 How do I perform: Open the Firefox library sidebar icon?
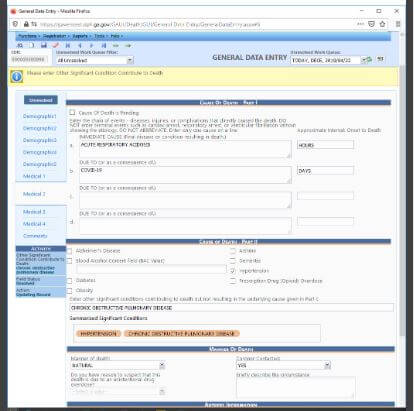[398, 24]
